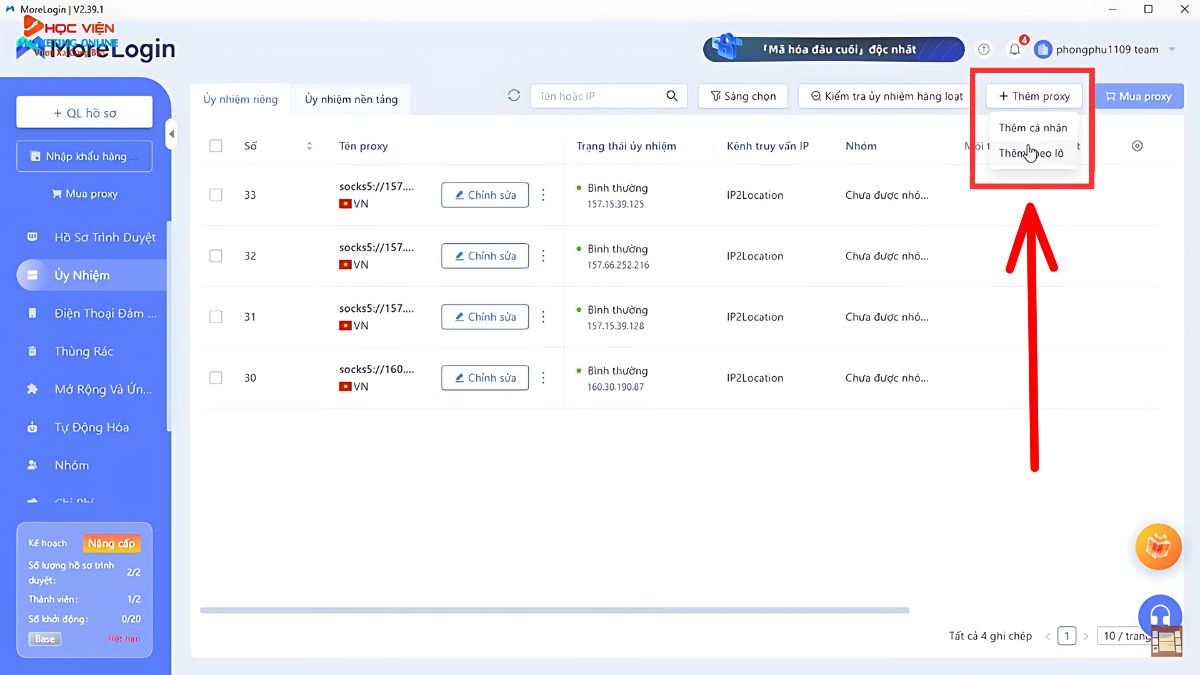The height and width of the screenshot is (675, 1200).
Task: Click the Base plan badge
Action: click(44, 639)
